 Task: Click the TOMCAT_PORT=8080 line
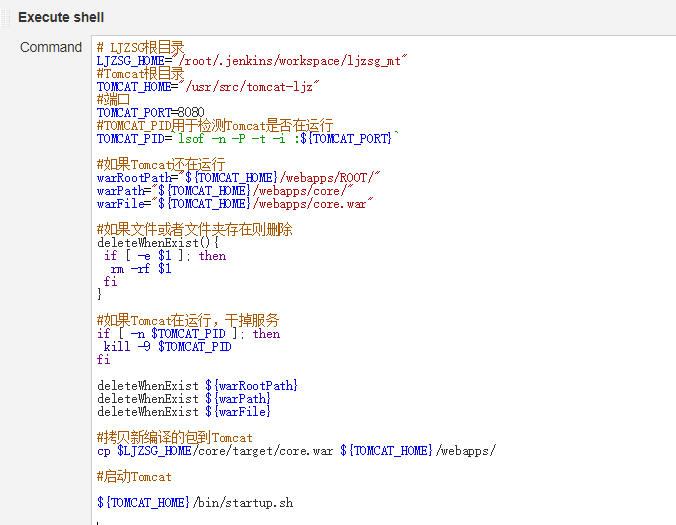[x=150, y=112]
